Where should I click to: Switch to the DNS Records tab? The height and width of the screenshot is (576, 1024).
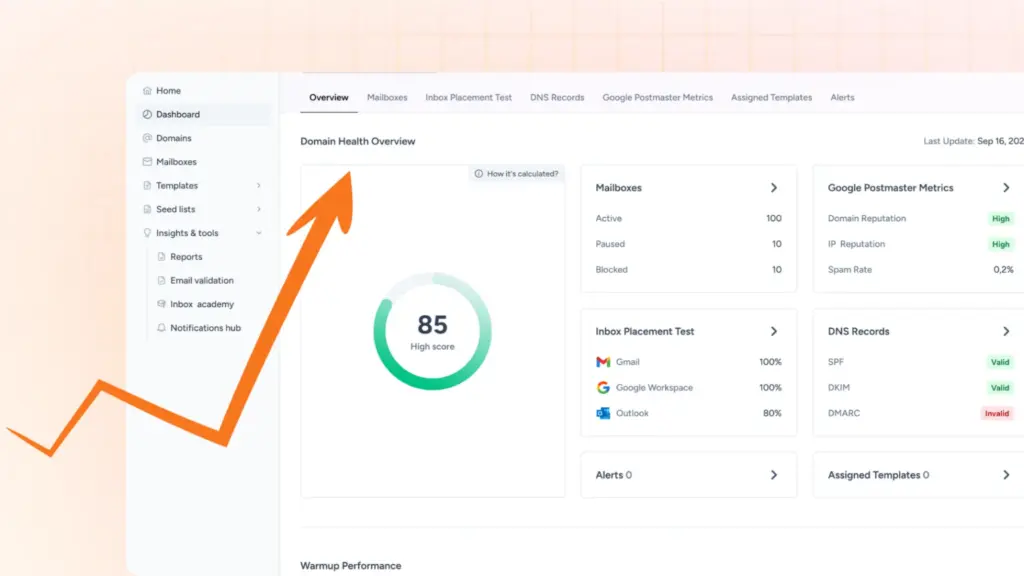click(556, 97)
